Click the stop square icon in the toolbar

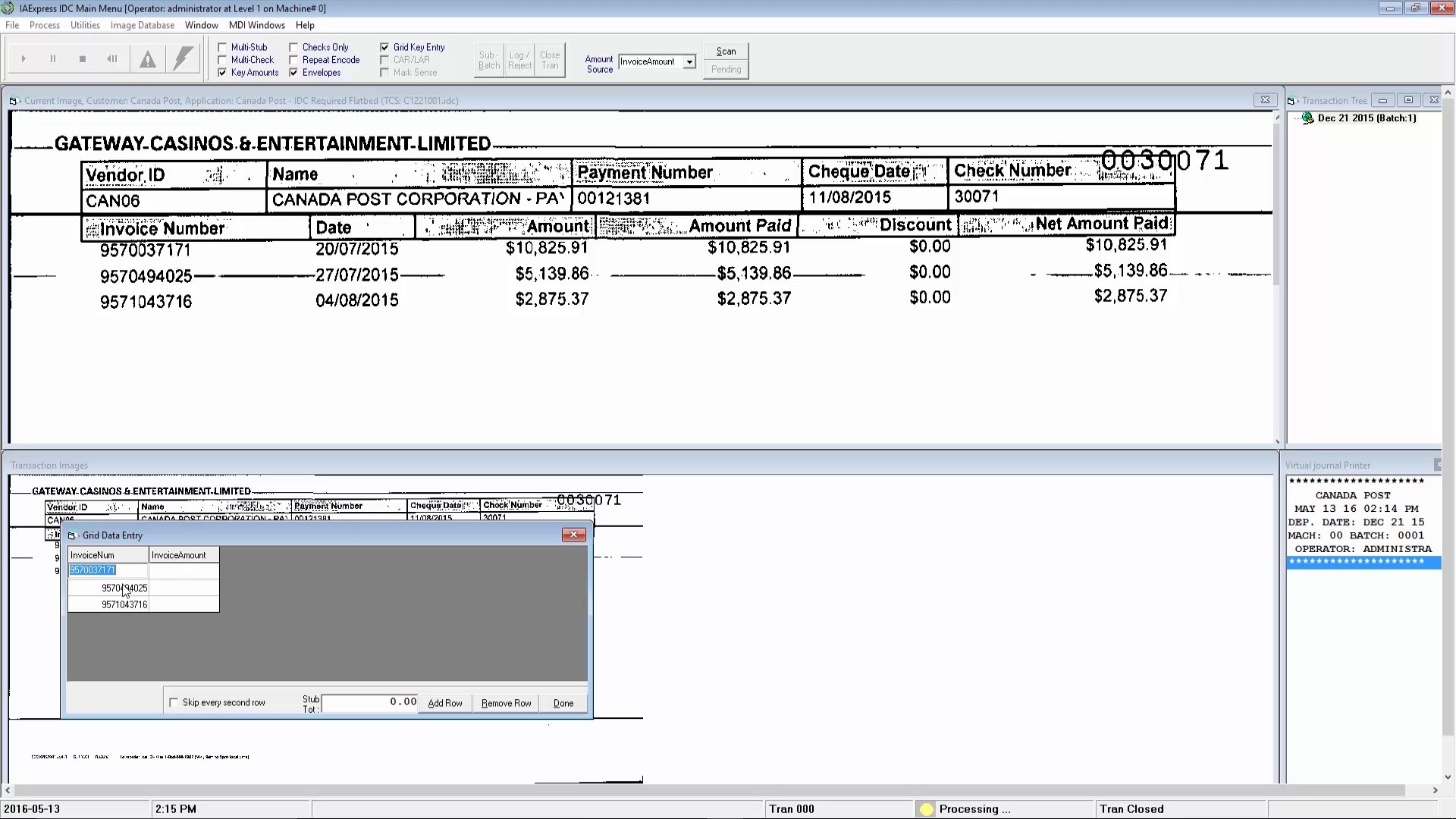point(83,58)
